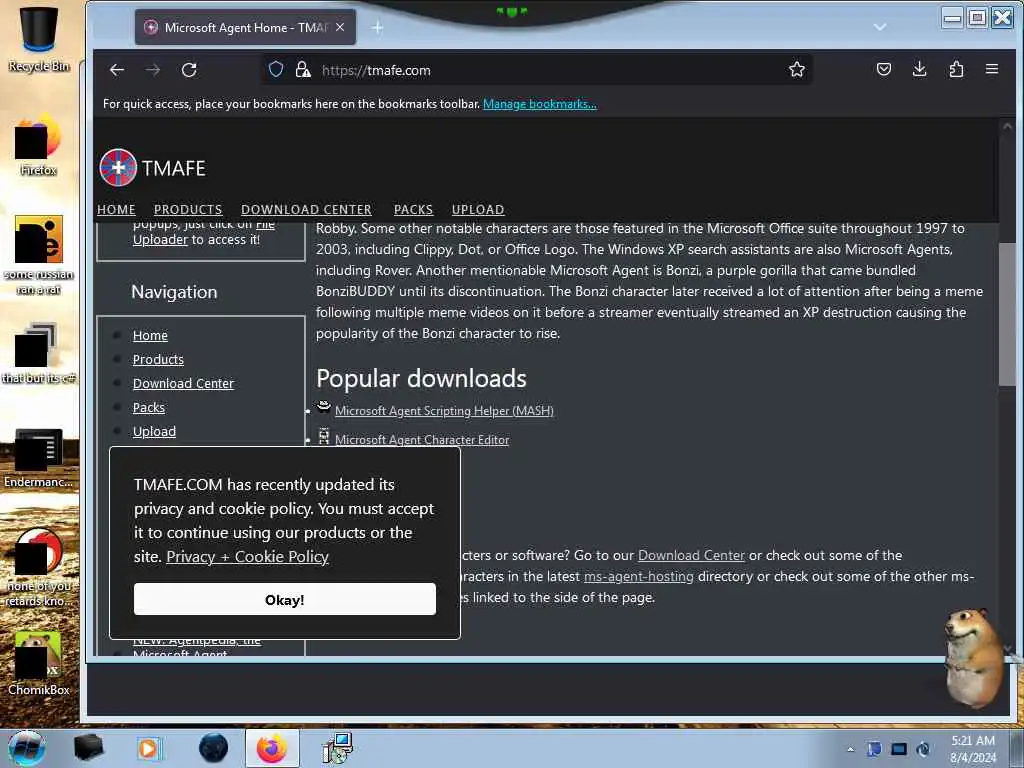Open the Privacy + Cookie Policy link

click(248, 557)
